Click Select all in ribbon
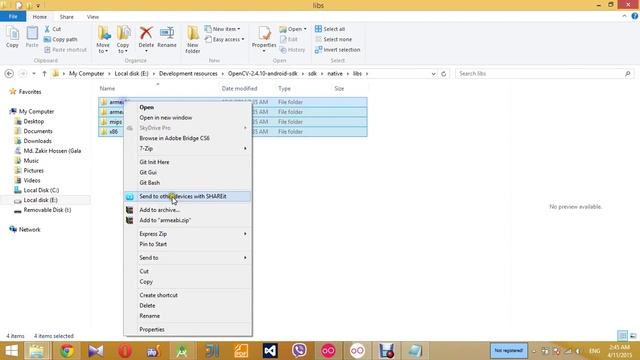Screen dimensions: 640x360 coord(330,29)
